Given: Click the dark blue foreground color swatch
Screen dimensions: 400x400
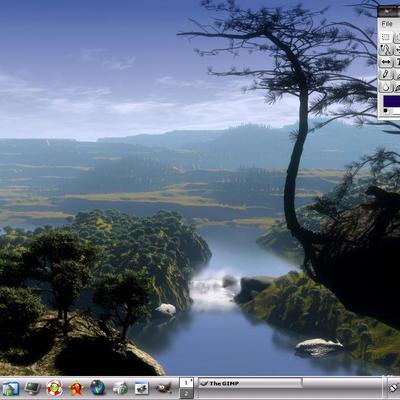Looking at the screenshot, I should click(x=392, y=101).
